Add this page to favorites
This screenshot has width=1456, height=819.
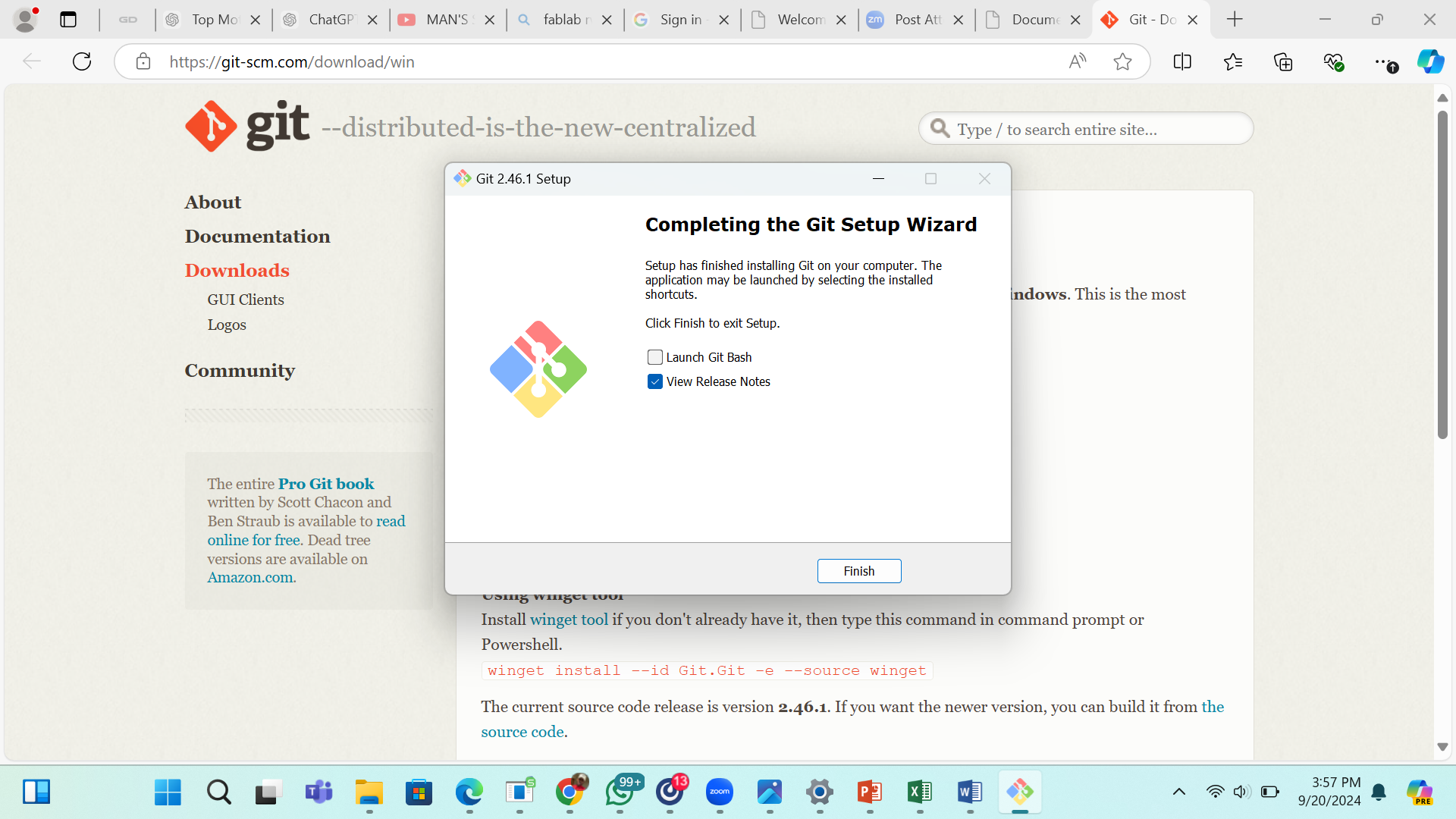(x=1123, y=61)
